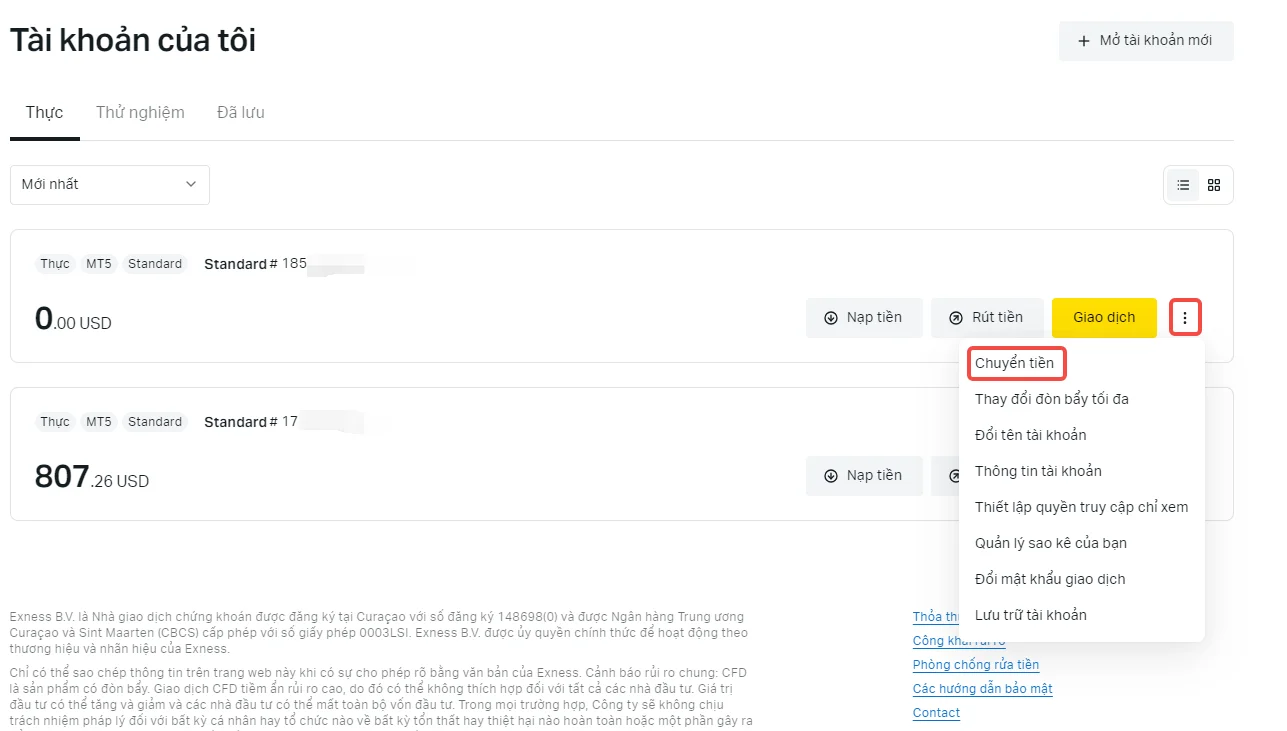Switch to list view layout

tap(1183, 185)
